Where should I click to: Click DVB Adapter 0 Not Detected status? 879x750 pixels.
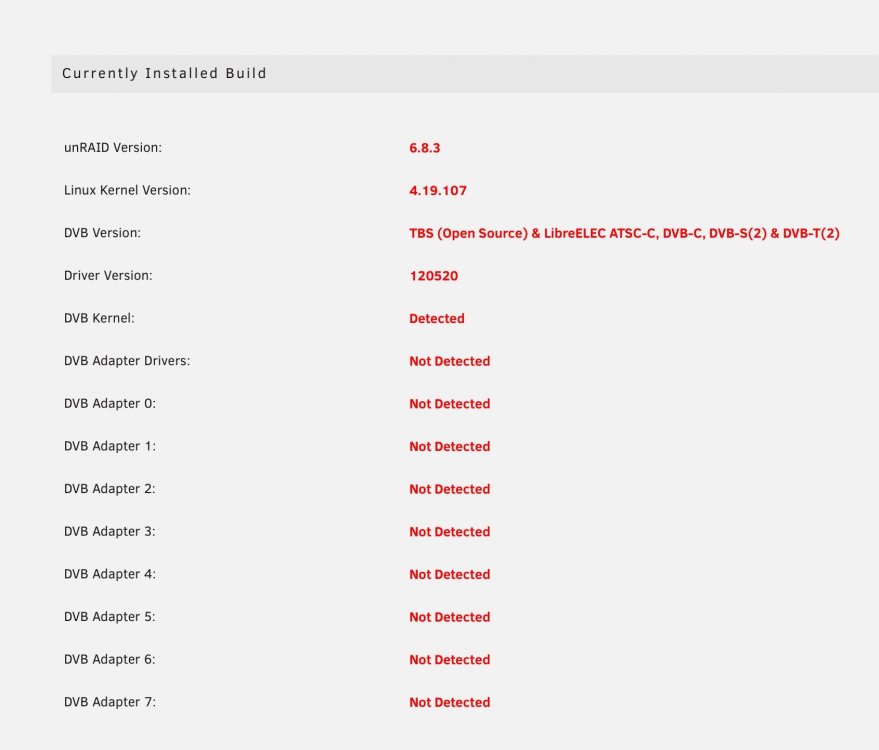pos(450,404)
